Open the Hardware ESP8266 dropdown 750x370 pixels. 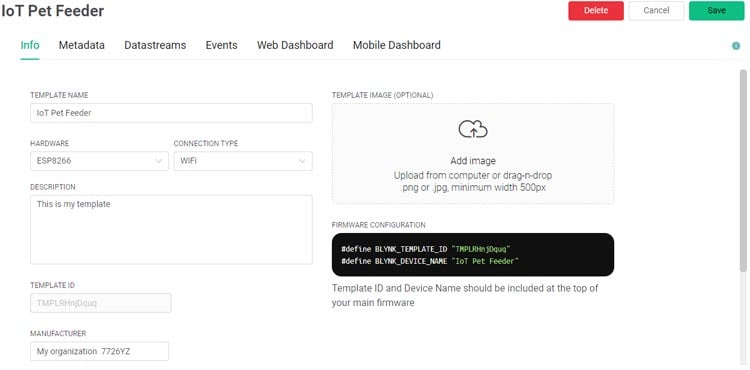[x=99, y=161]
